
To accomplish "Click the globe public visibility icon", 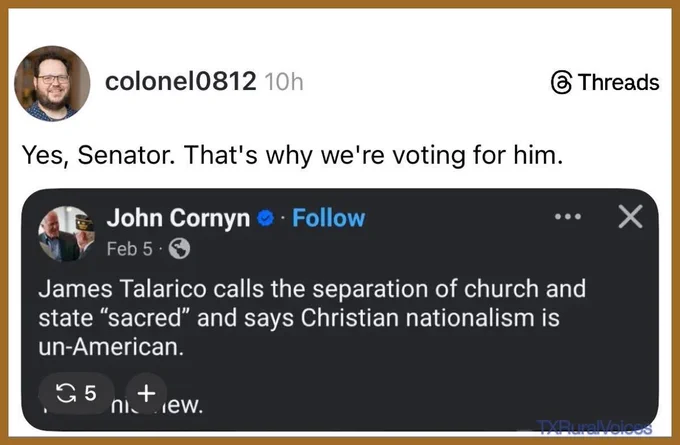I will pos(179,249).
